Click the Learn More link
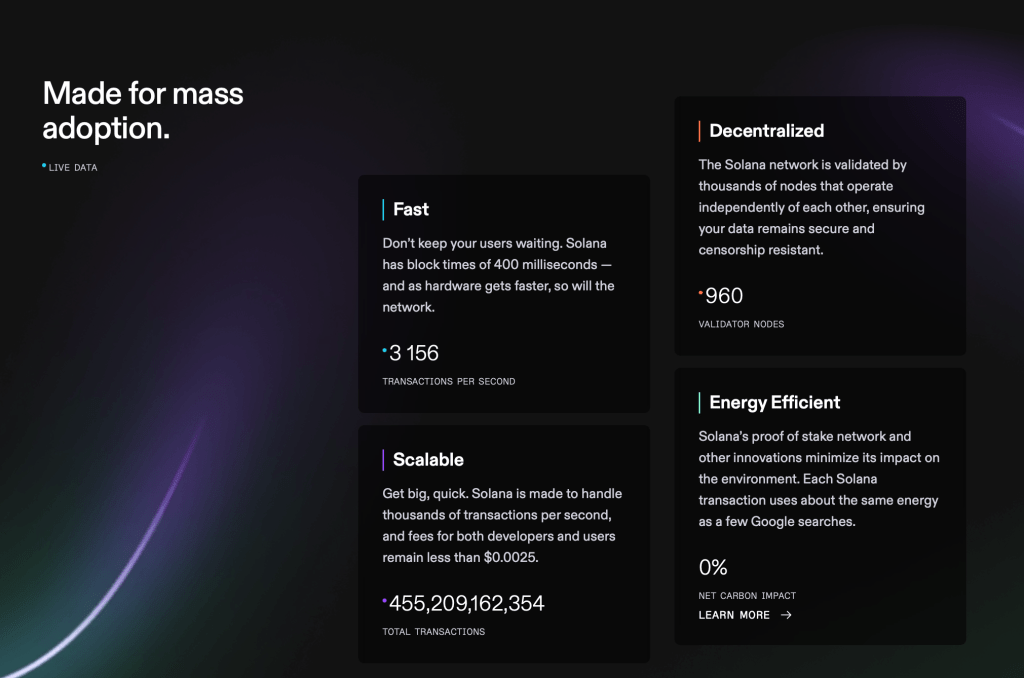1024x678 pixels. (734, 615)
